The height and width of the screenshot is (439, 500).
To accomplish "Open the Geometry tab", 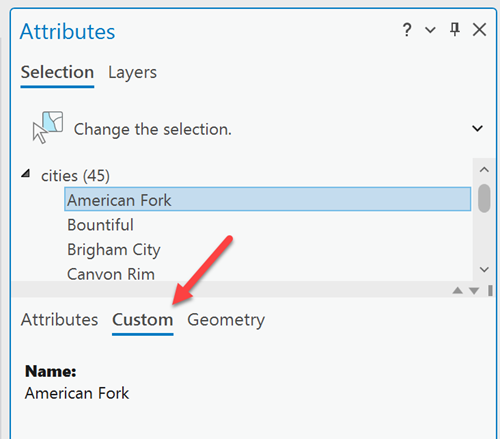I will coord(226,320).
